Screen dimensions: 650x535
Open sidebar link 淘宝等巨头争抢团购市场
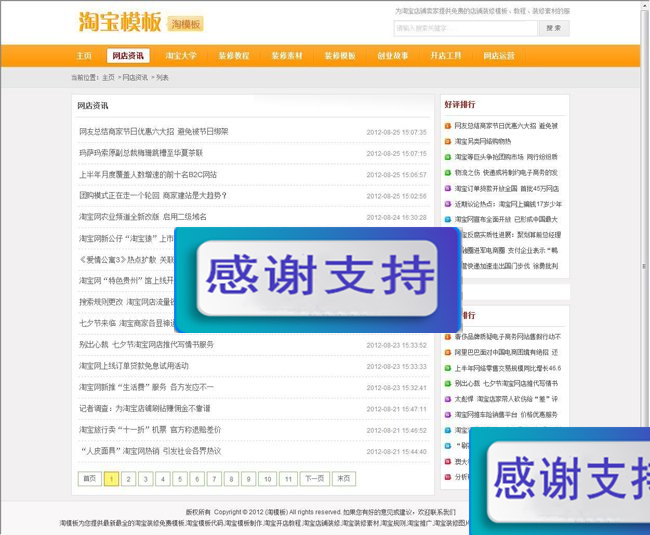506,157
